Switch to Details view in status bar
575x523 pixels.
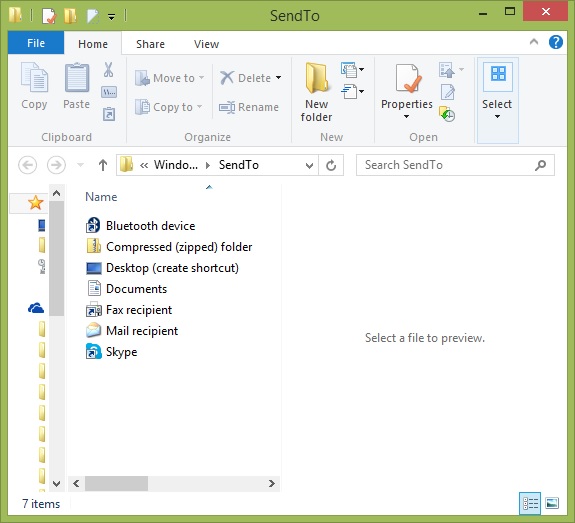click(530, 503)
